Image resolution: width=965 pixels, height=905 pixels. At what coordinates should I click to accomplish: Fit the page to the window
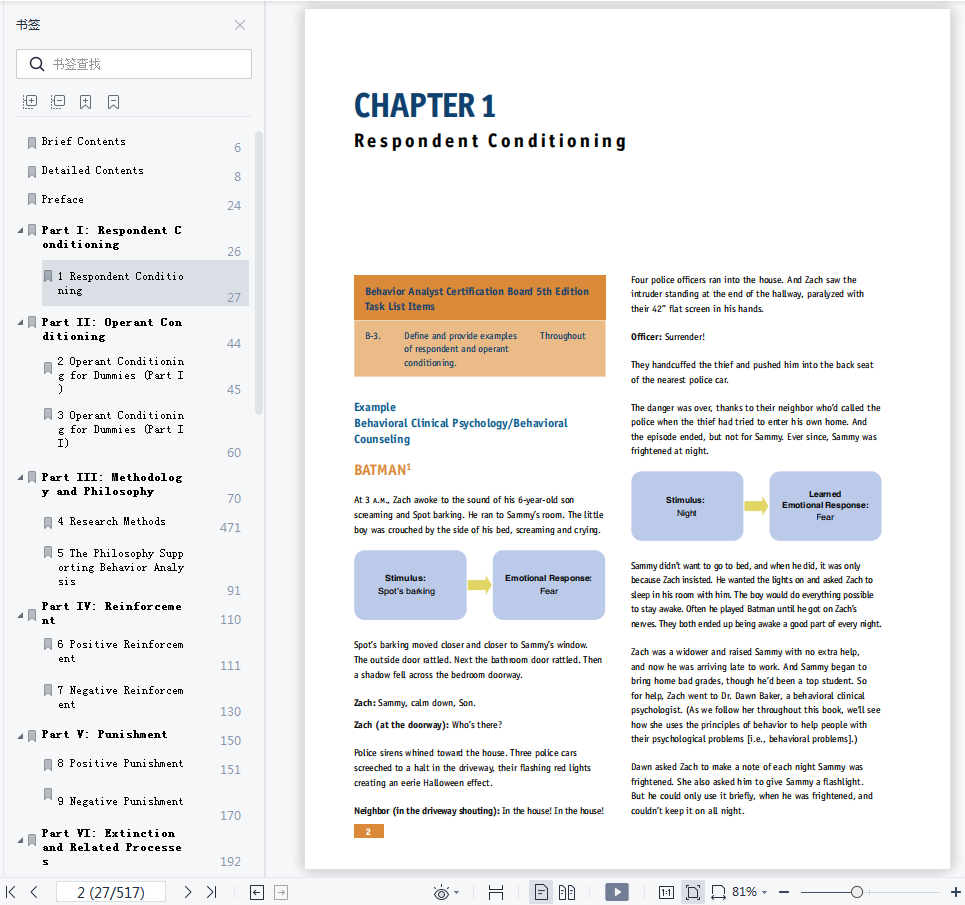(x=693, y=892)
